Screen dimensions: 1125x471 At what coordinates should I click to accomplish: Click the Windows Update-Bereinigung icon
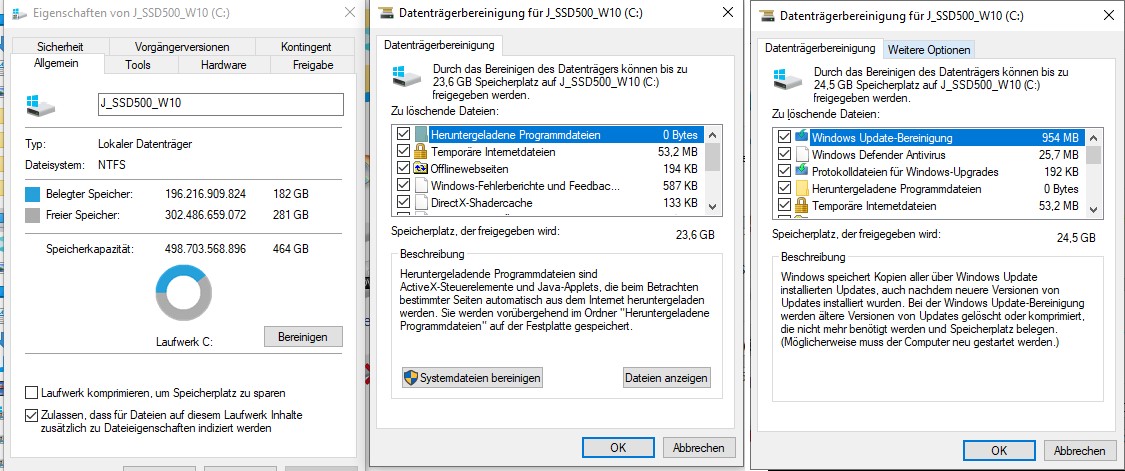pyautogui.click(x=801, y=137)
